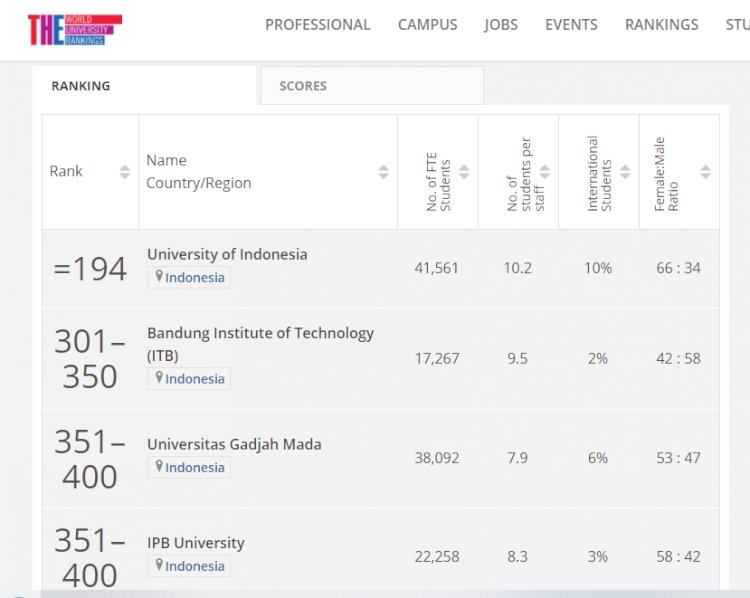Open the PROFESSIONAL menu
This screenshot has width=750, height=598.
[318, 24]
